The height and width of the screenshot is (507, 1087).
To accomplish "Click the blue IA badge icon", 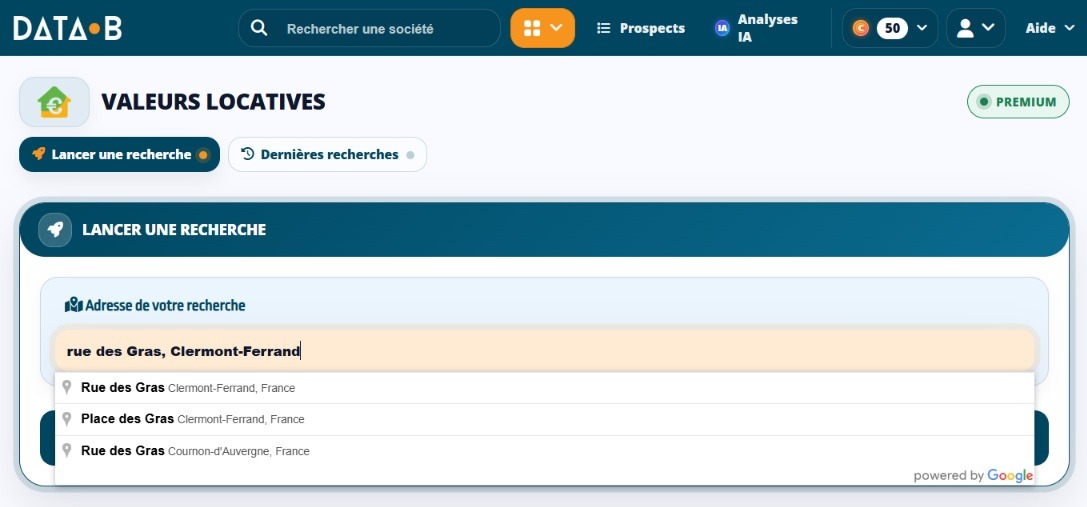I will pyautogui.click(x=722, y=28).
